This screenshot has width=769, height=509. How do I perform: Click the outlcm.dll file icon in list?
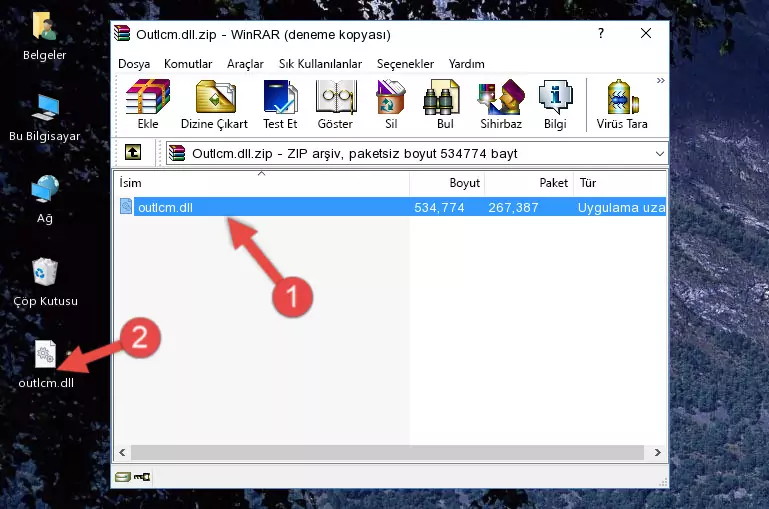pos(126,206)
